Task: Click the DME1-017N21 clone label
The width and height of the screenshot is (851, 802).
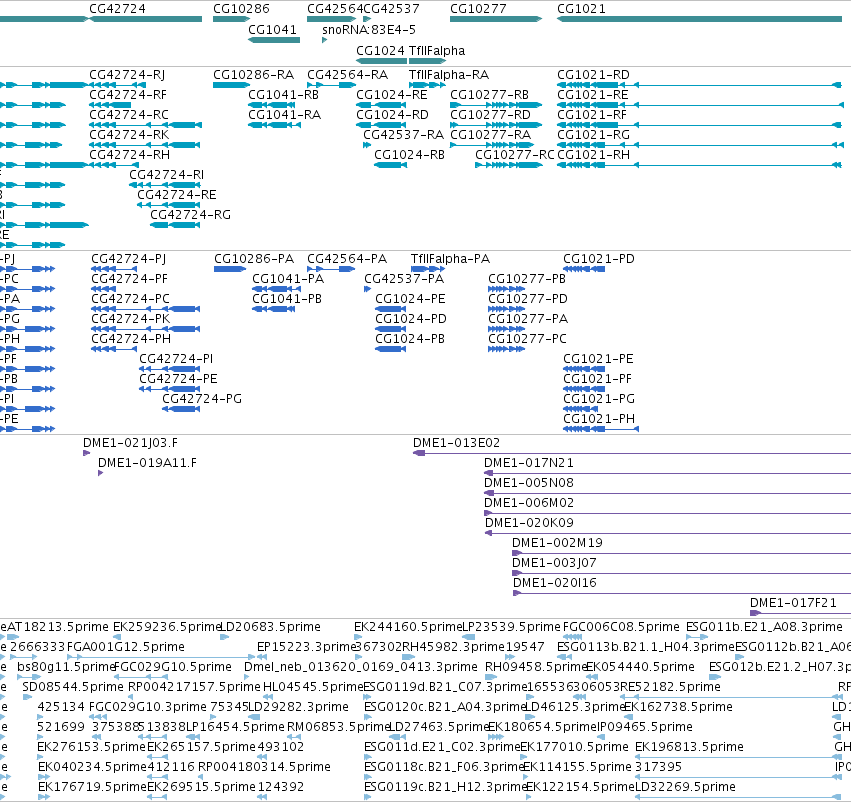Action: point(529,463)
